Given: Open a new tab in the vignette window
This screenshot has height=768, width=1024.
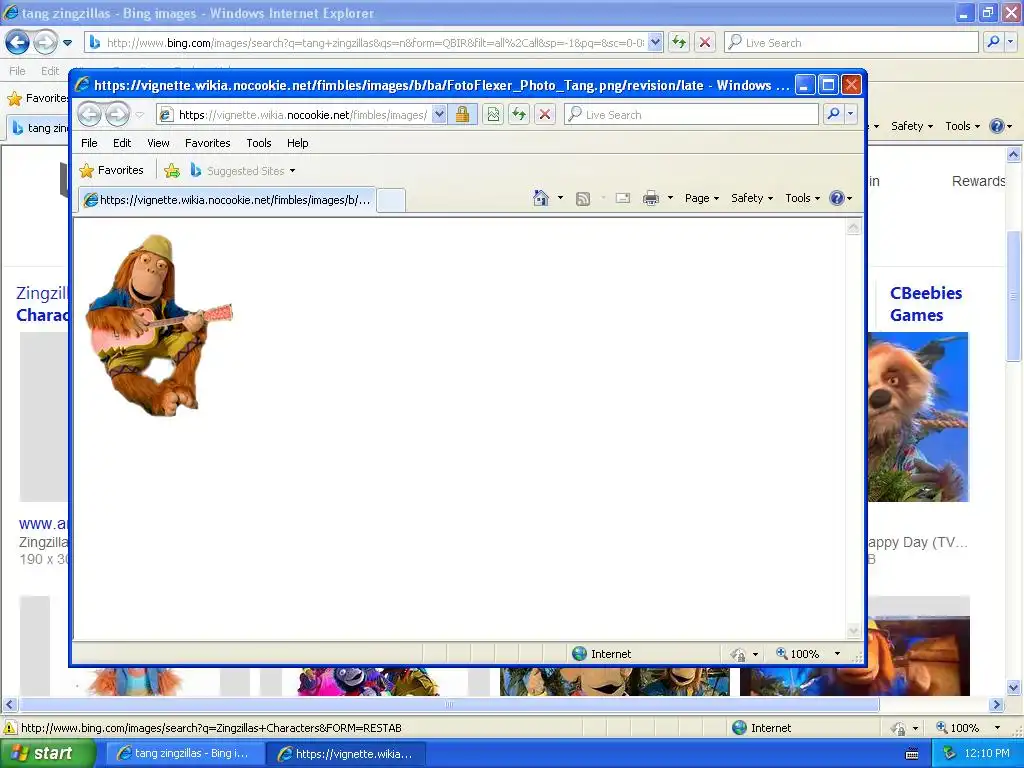Looking at the screenshot, I should 391,200.
